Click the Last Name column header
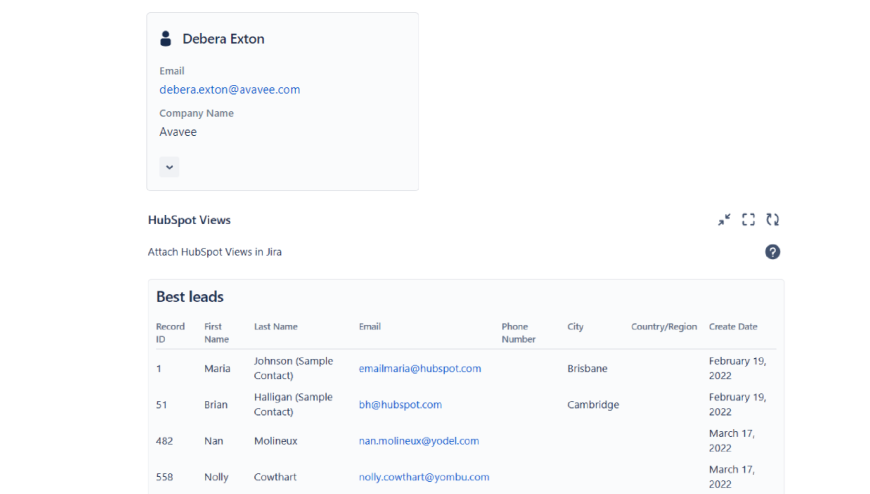 point(275,327)
